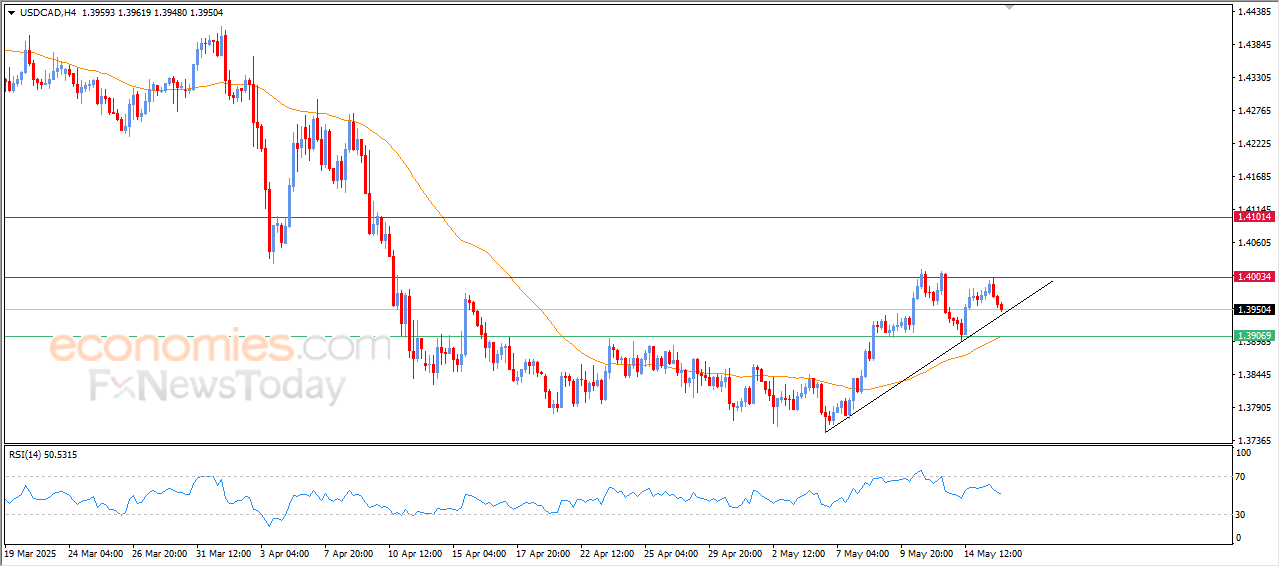Screen dimensions: 1280x567
Task: Select the red 1.41014 price label
Action: click(1254, 217)
